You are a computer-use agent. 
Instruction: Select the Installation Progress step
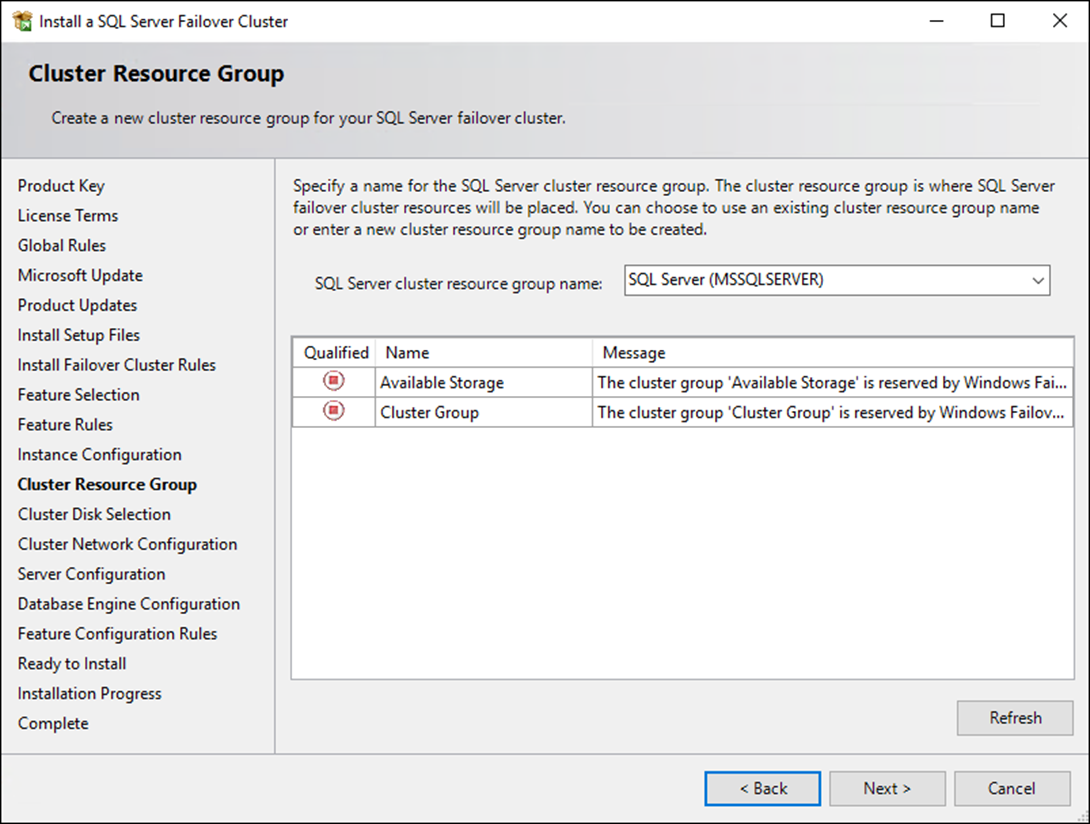pos(89,694)
